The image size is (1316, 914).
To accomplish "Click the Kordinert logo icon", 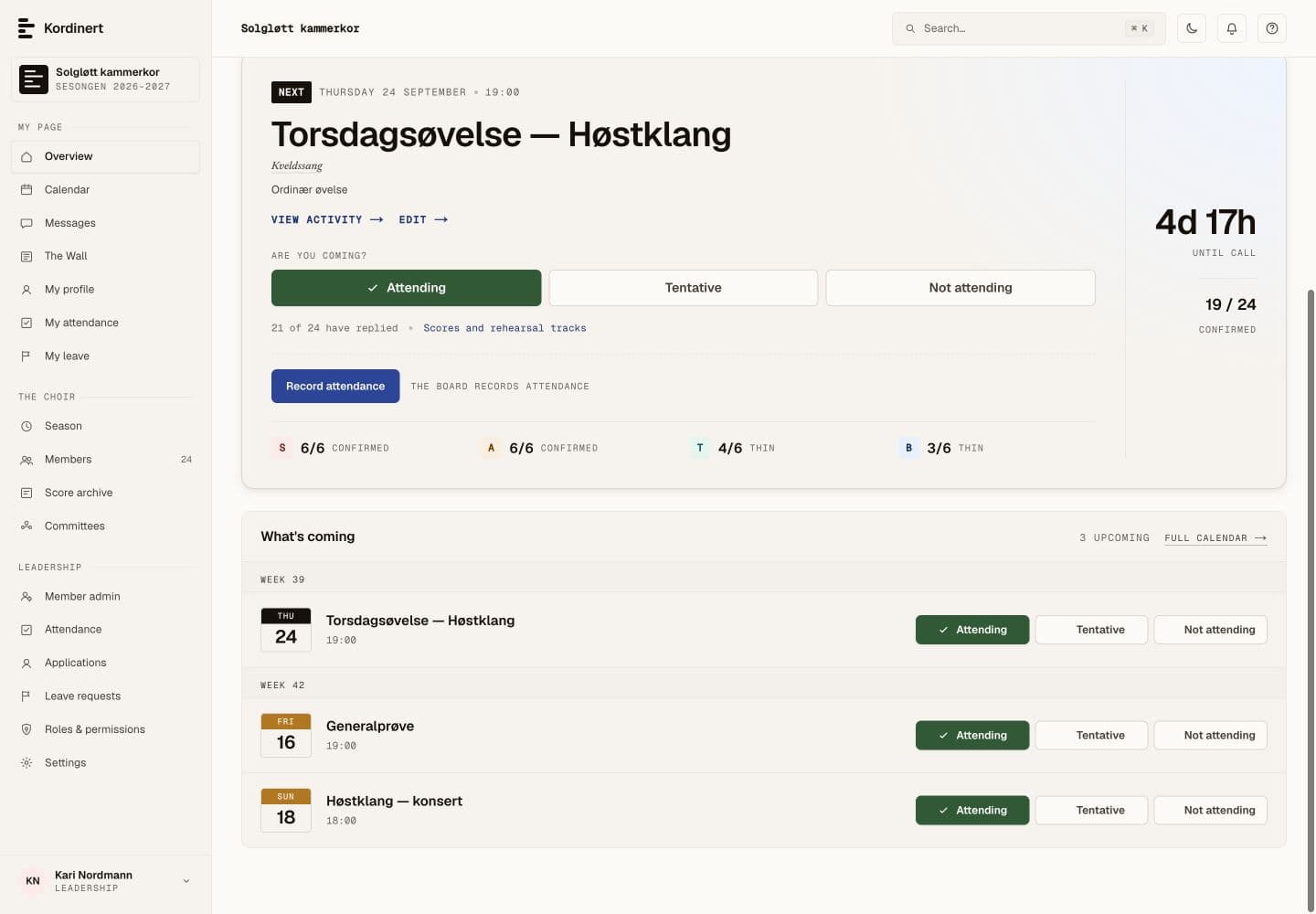I will pos(27,28).
